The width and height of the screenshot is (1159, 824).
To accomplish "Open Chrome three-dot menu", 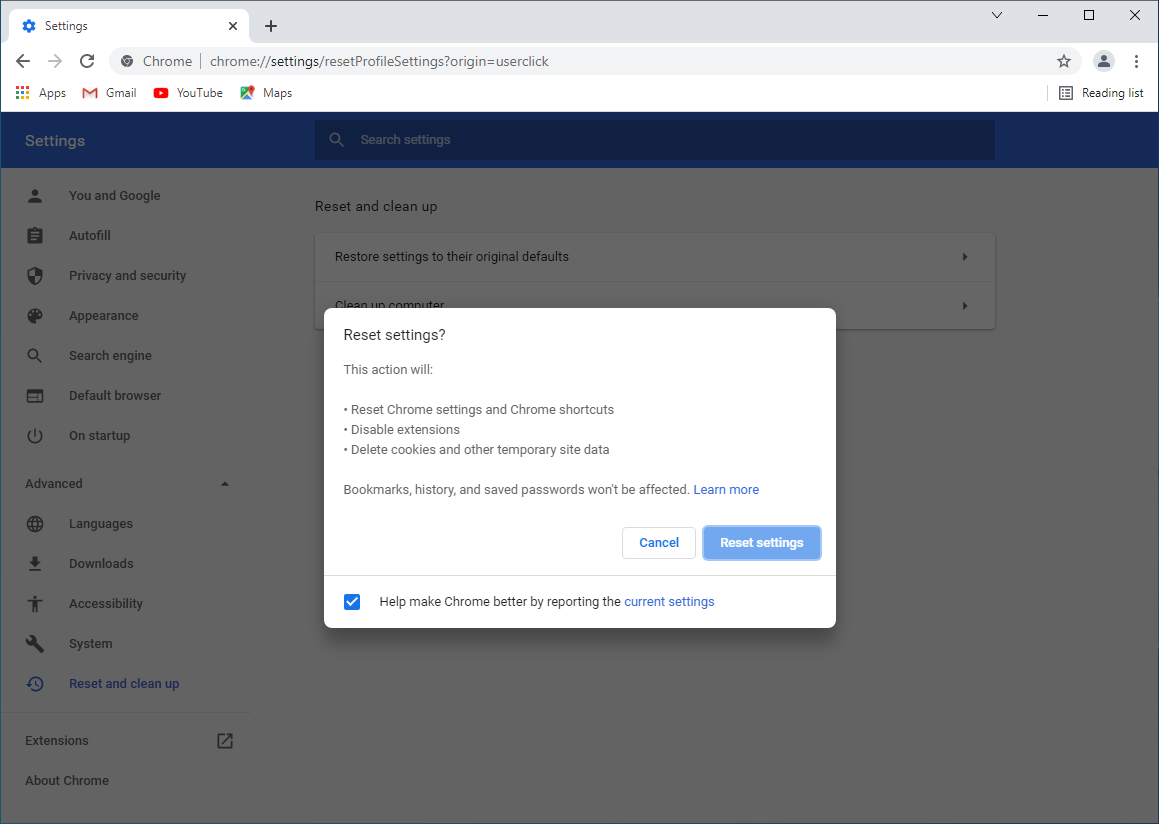I will click(1137, 61).
